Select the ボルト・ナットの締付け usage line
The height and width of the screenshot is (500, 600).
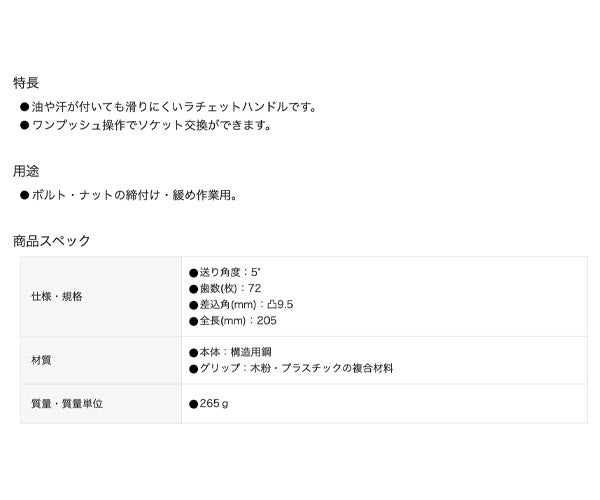134,195
